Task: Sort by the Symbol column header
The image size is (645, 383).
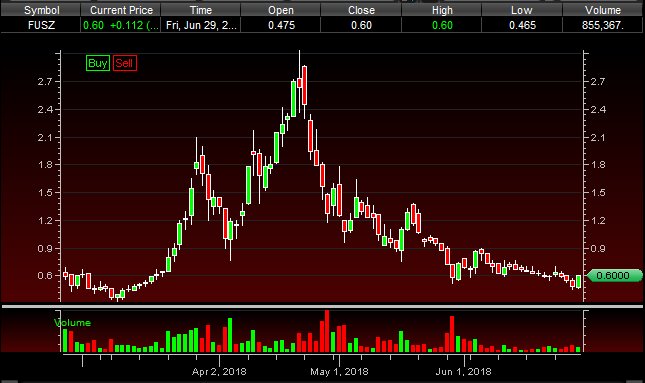Action: tap(41, 10)
